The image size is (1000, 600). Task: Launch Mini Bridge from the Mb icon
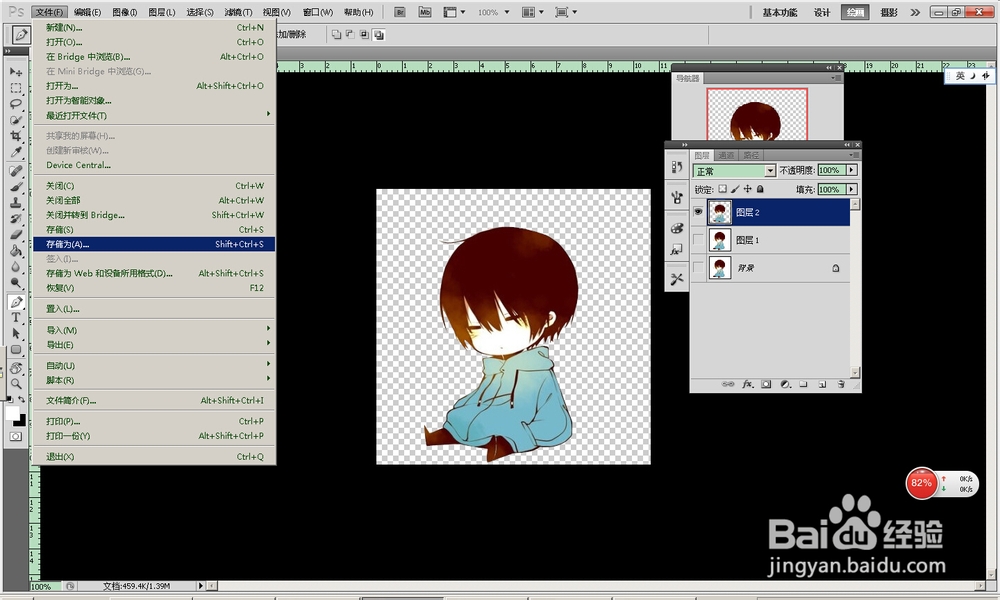pyautogui.click(x=425, y=12)
